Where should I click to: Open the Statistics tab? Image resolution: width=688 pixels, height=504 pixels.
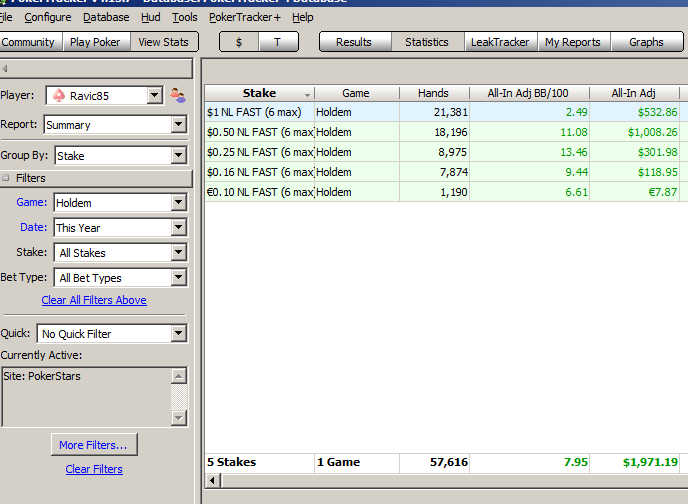coord(427,42)
